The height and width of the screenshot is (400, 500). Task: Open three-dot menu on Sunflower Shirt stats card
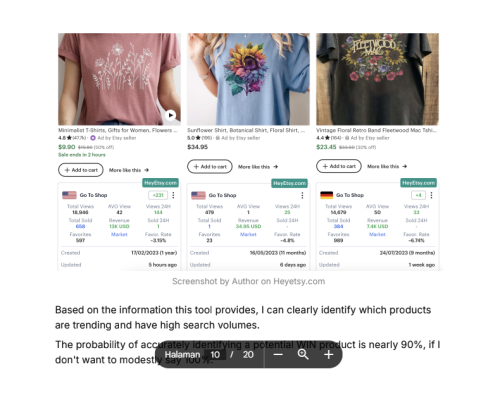point(302,195)
